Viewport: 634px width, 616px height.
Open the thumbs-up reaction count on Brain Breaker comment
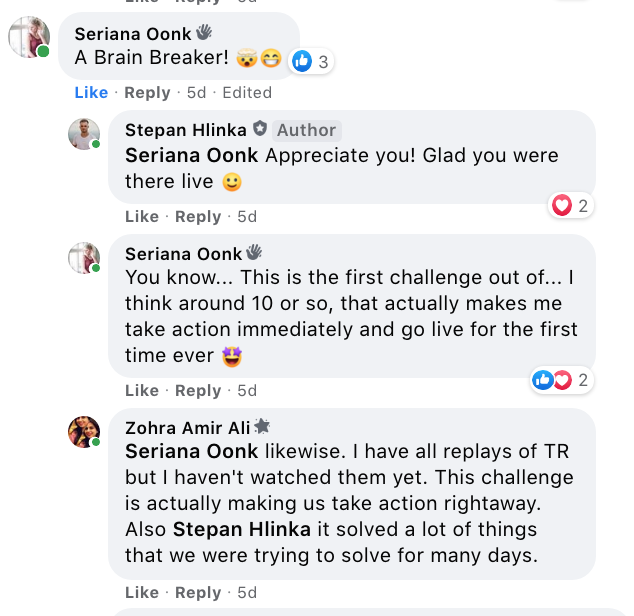(311, 62)
